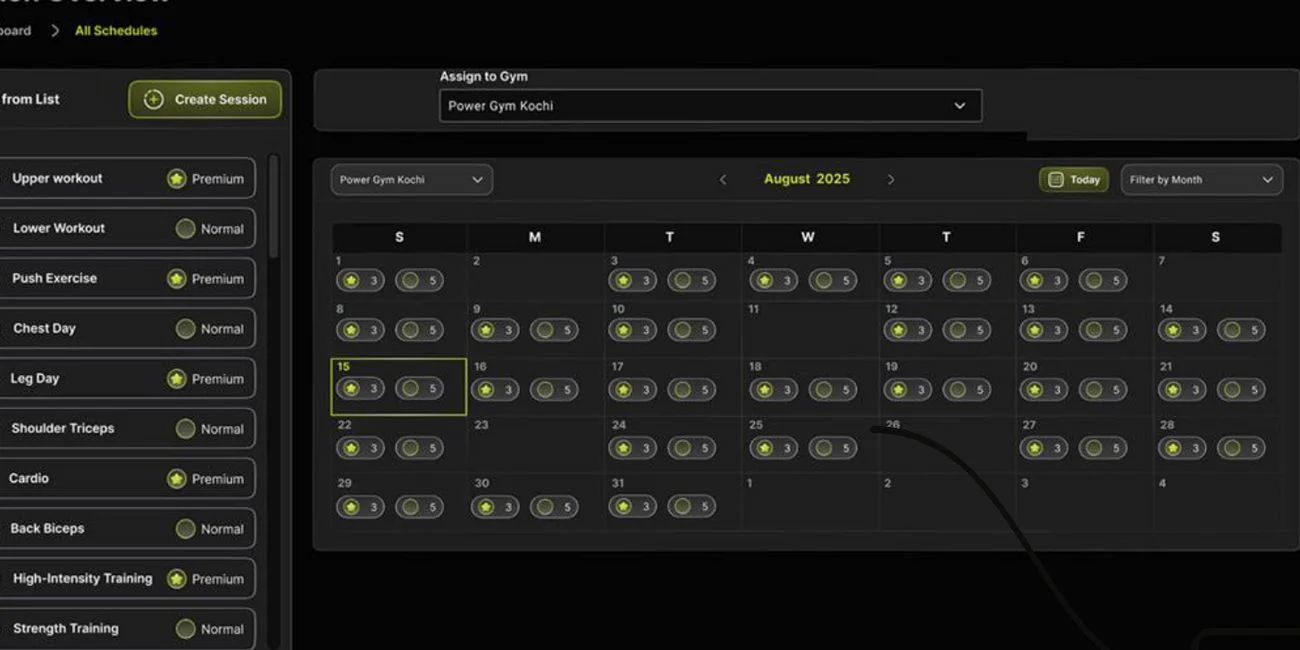This screenshot has width=1300, height=650.
Task: Click normal badge on August 10
Action: click(x=692, y=330)
